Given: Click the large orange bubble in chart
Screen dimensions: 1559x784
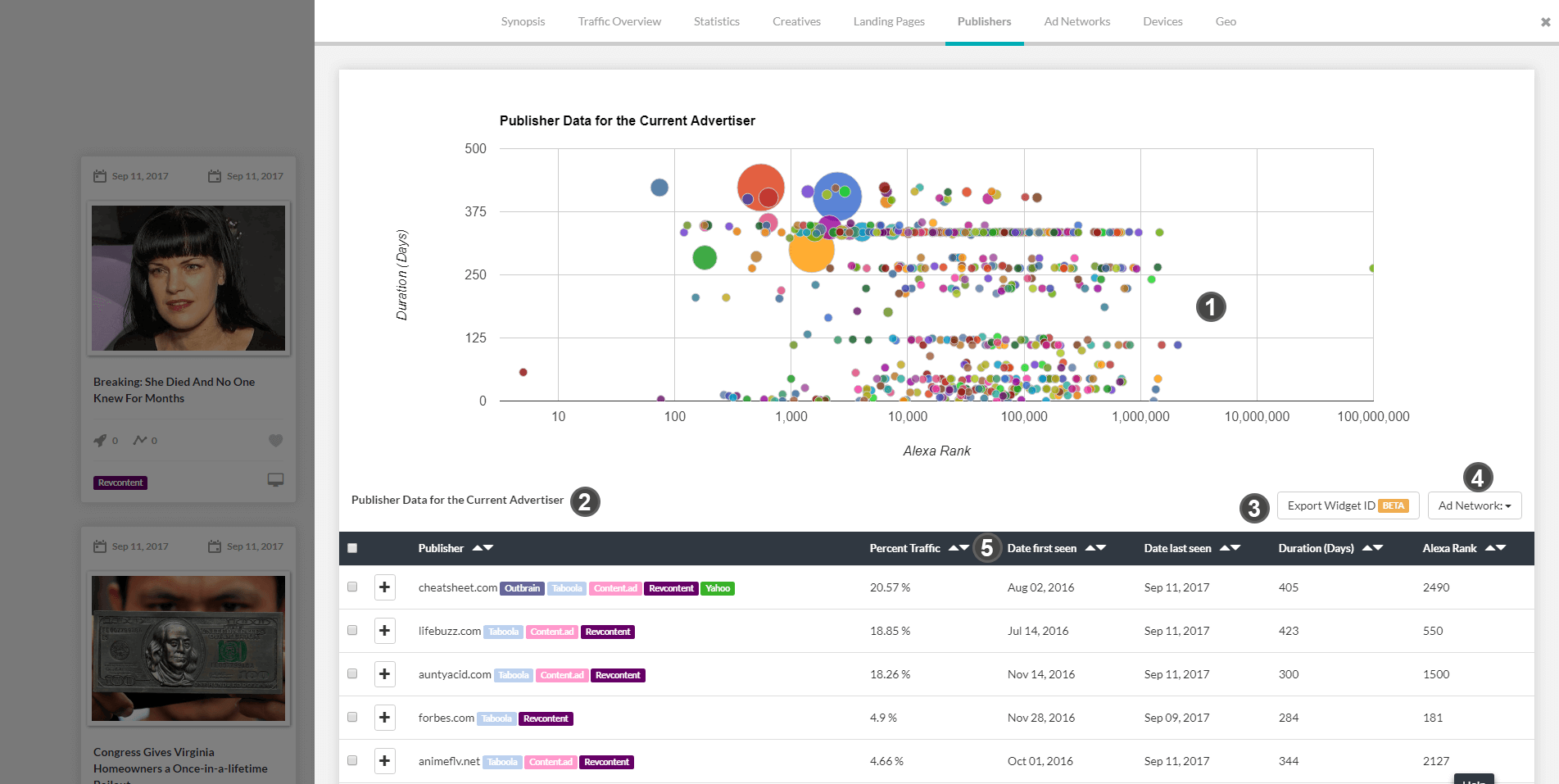Looking at the screenshot, I should (x=811, y=250).
